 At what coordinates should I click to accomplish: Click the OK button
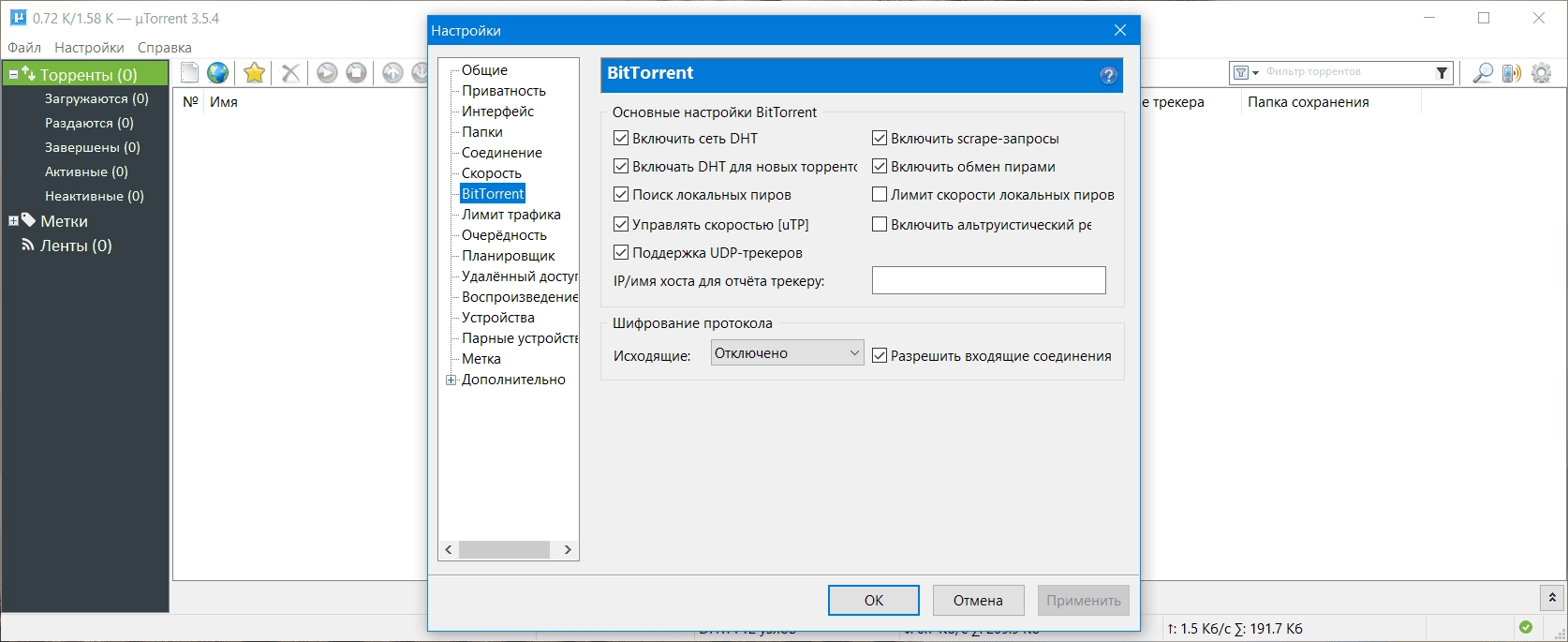[x=874, y=600]
